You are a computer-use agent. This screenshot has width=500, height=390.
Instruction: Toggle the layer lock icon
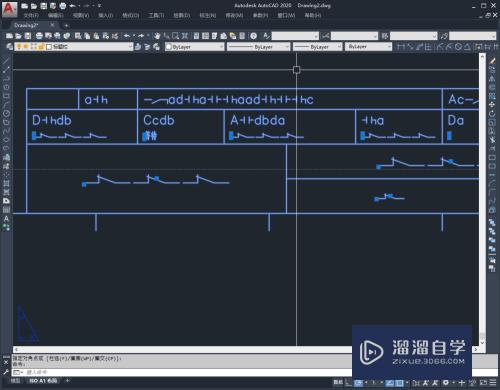41,46
